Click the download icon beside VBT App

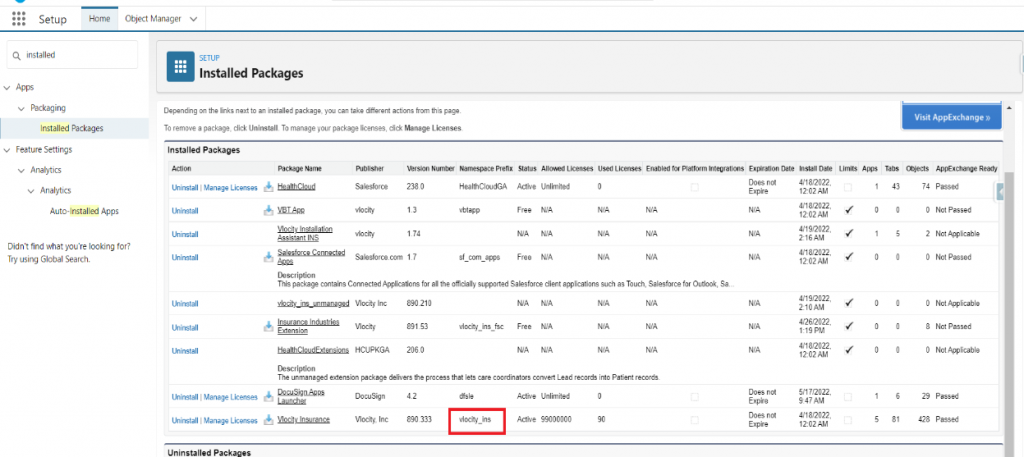pos(268,210)
